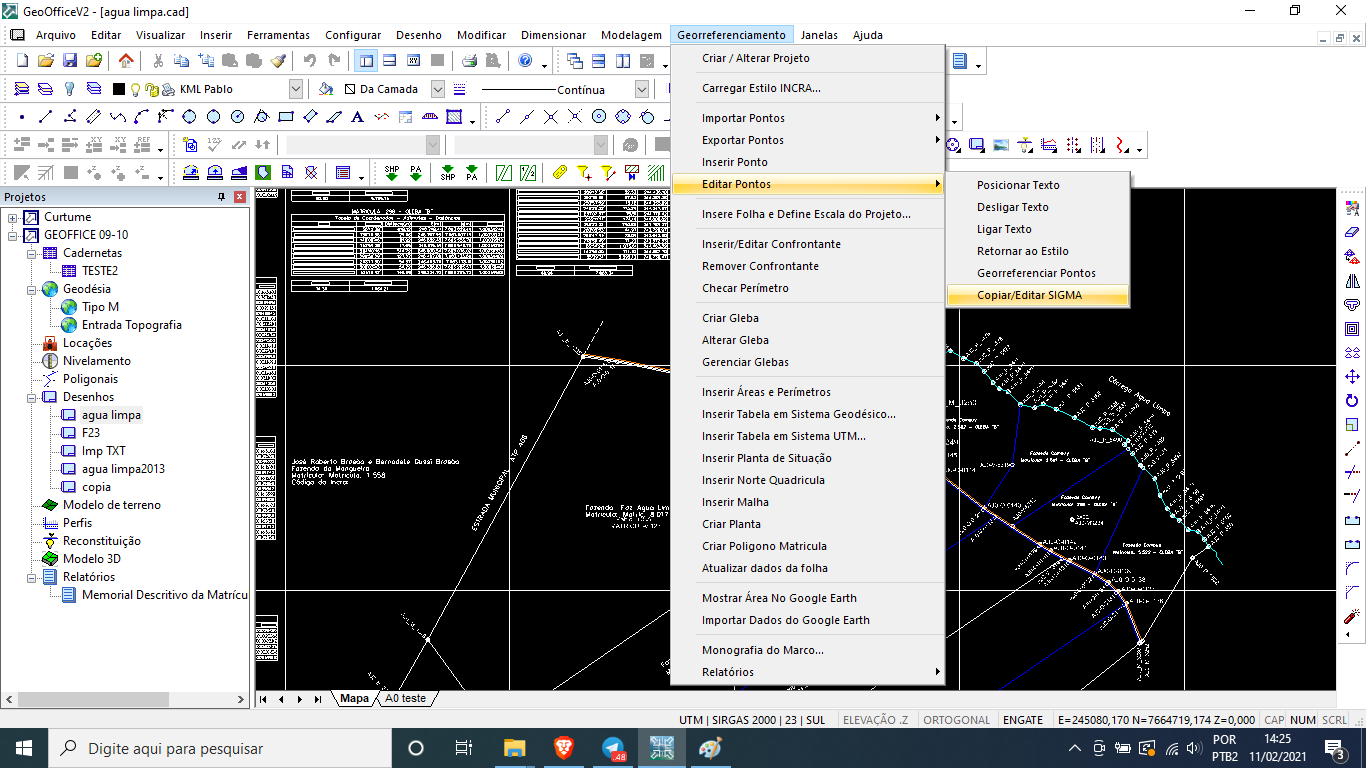Screen dimensions: 1366x768
Task: Click the paint bucket fill icon
Action: 325,89
